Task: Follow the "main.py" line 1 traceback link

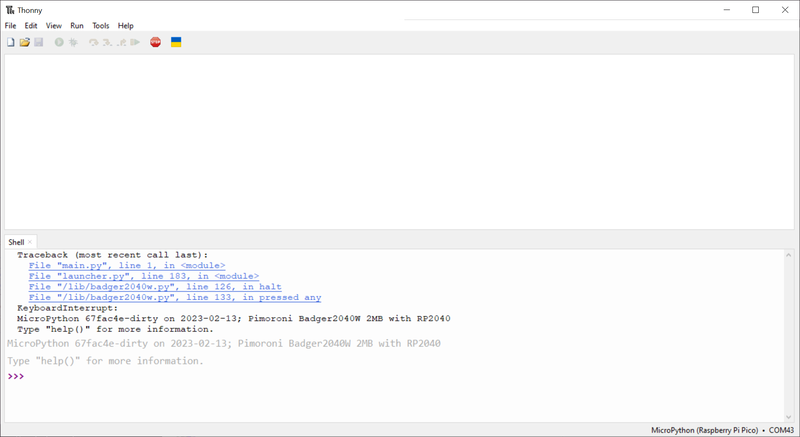Action: pyautogui.click(x=127, y=266)
